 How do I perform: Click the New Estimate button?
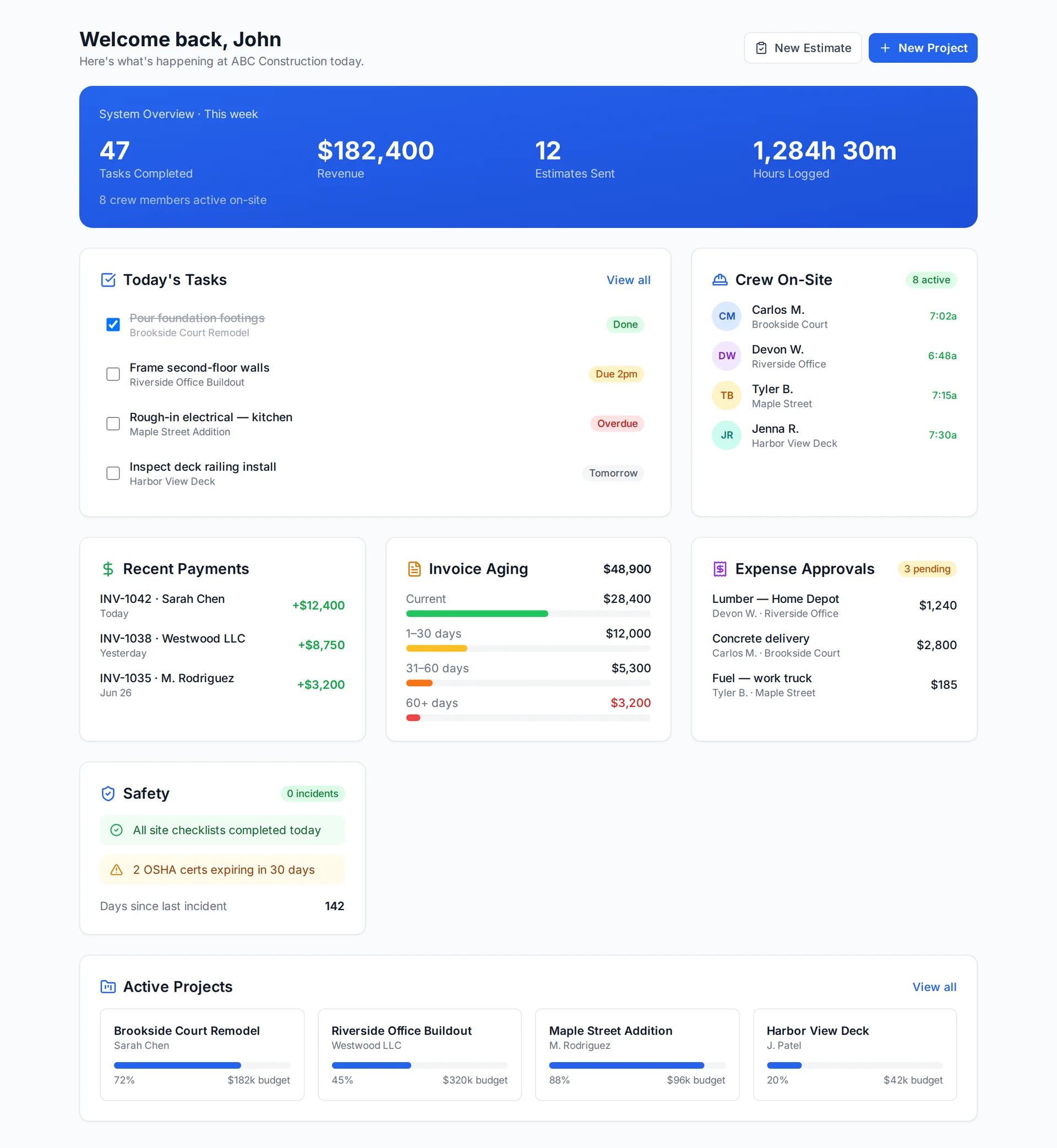tap(803, 48)
